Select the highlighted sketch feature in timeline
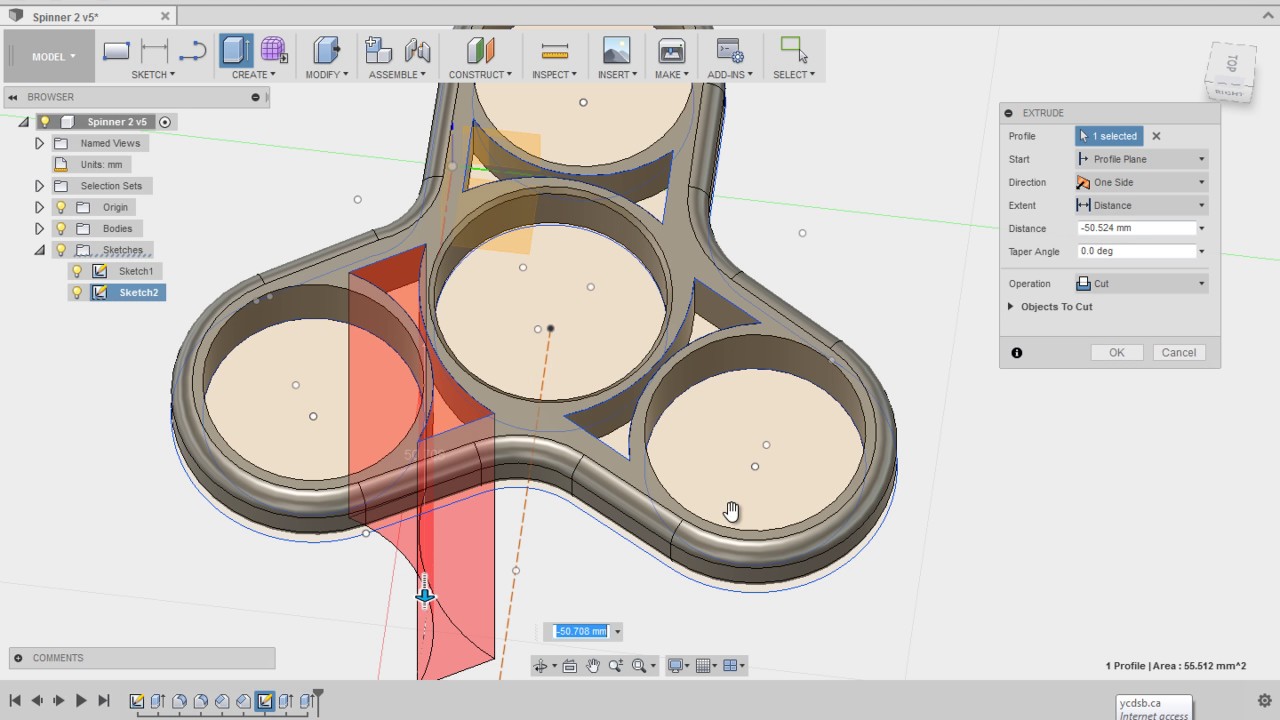 (265, 701)
